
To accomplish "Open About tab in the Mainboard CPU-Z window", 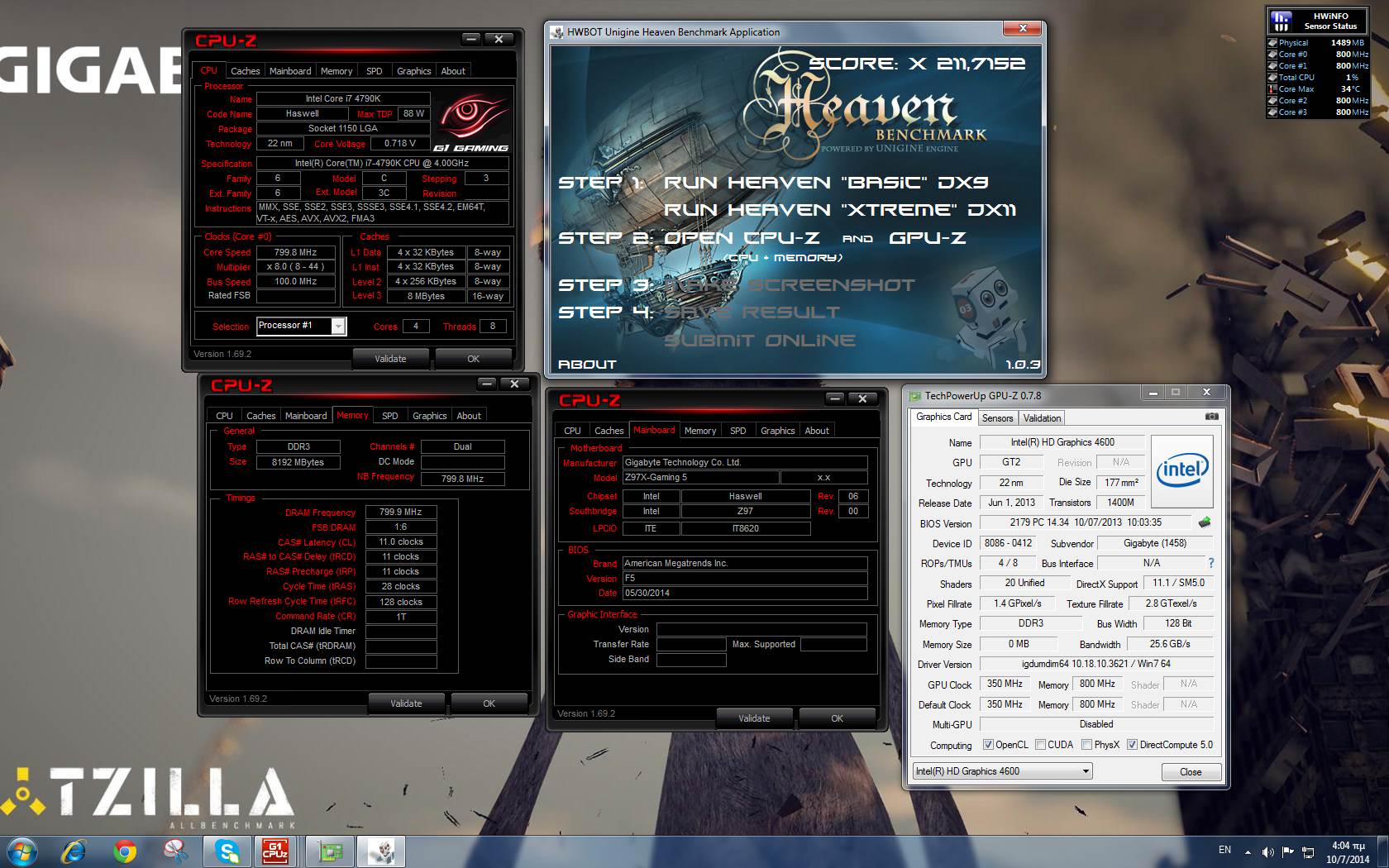I will point(817,431).
